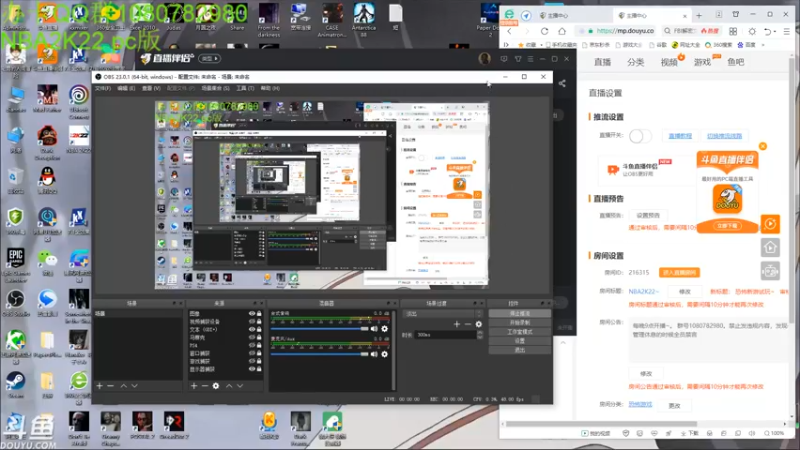Open the scene transition type dropdown in OBS
800x450 pixels.
coord(442,313)
